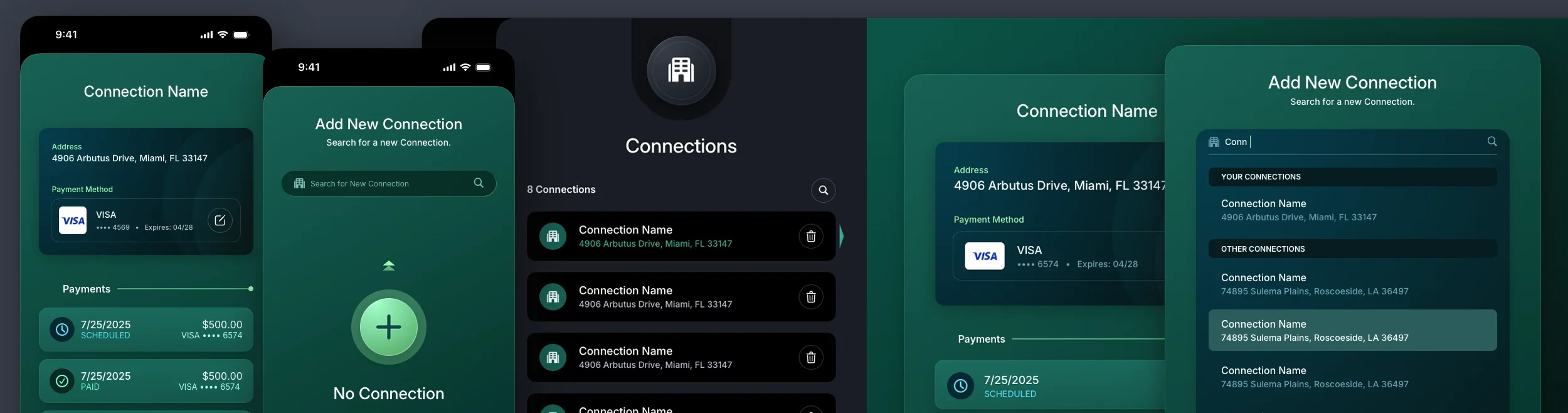Tap the signal bars in the Connection Name phone status bar
This screenshot has width=1568, height=413.
(x=206, y=35)
